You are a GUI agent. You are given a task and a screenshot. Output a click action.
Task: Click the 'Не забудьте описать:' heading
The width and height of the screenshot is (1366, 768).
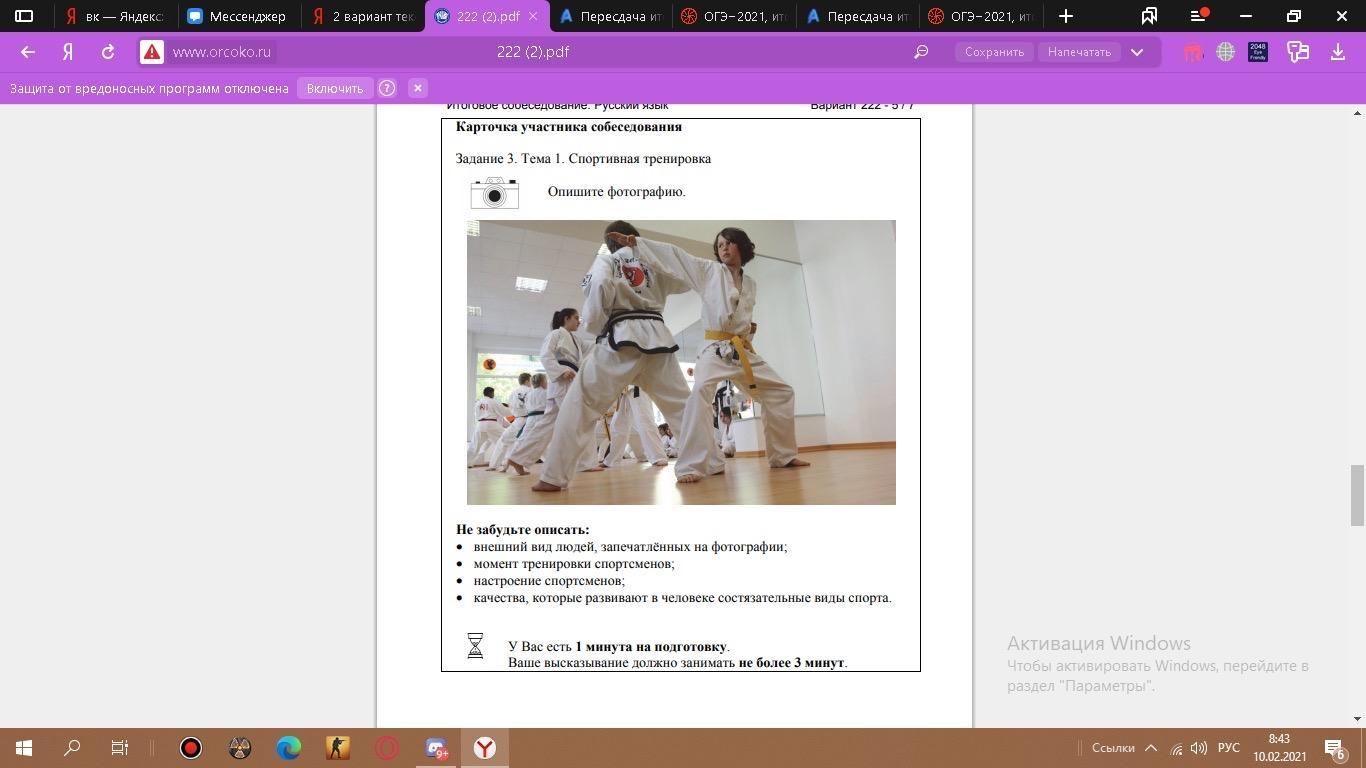pyautogui.click(x=523, y=530)
